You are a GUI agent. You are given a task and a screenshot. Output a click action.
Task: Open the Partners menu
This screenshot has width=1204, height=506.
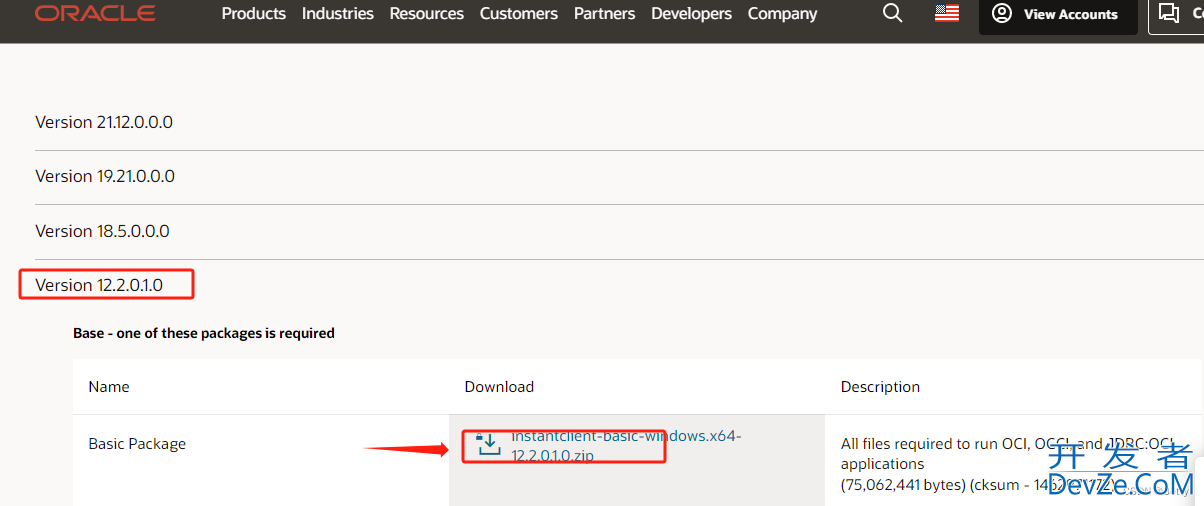tap(605, 14)
